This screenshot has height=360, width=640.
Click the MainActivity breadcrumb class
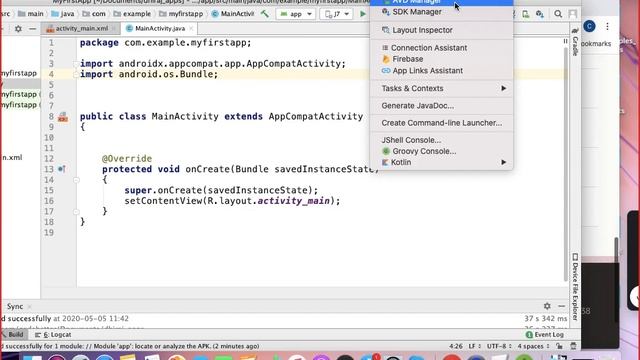(233, 14)
